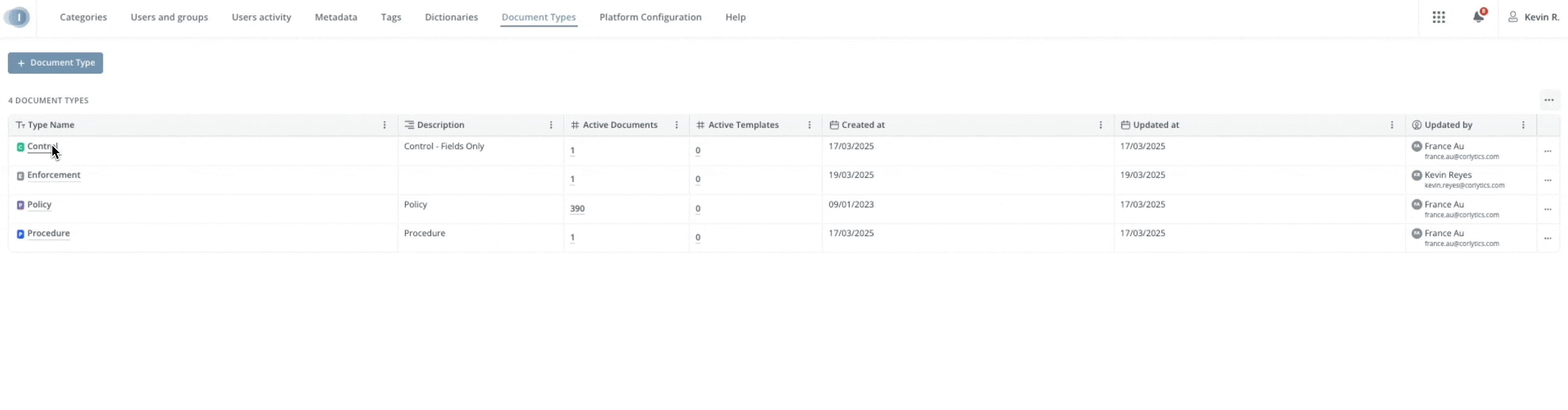Sort by Active Templates column

click(743, 125)
